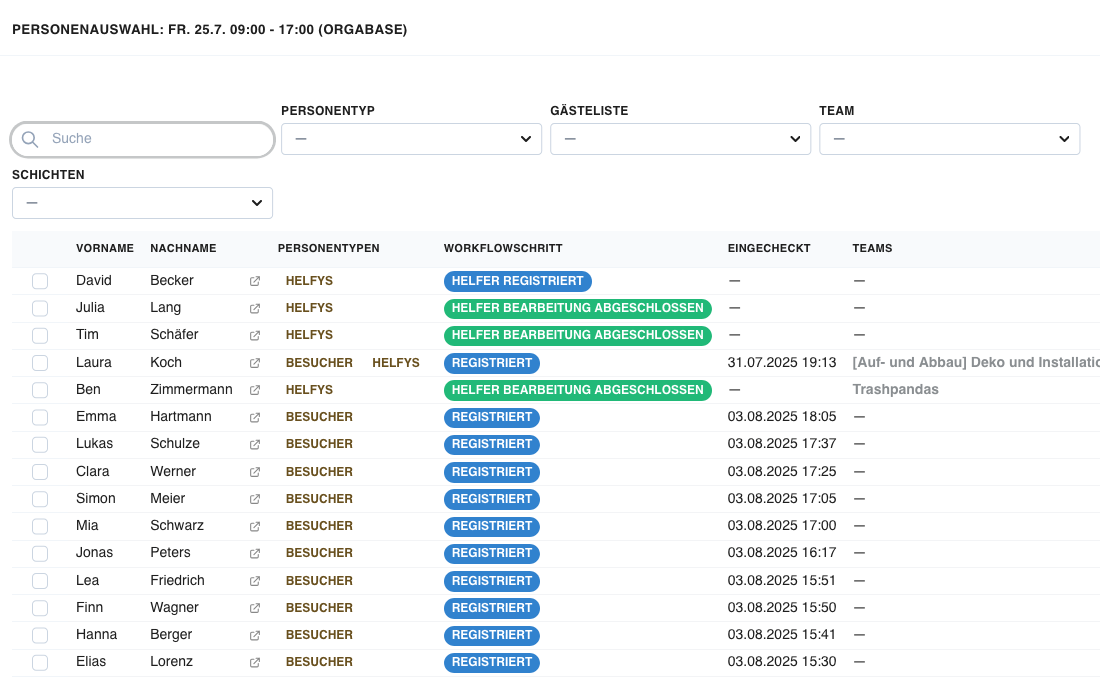Open external link icon for Jonas Peters
The image size is (1100, 680).
point(255,554)
